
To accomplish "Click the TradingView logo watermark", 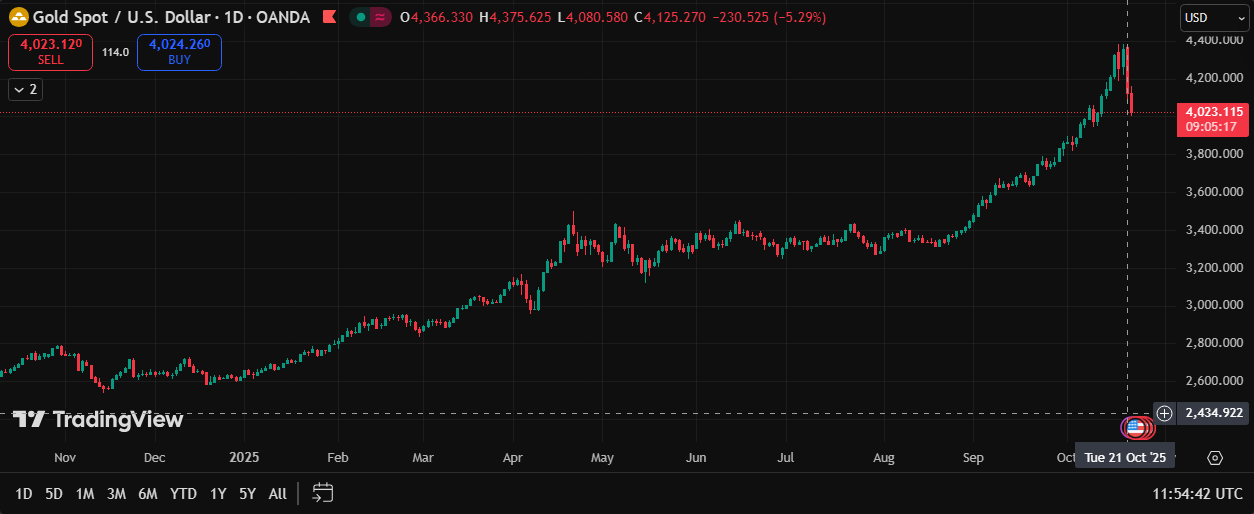I will 97,420.
